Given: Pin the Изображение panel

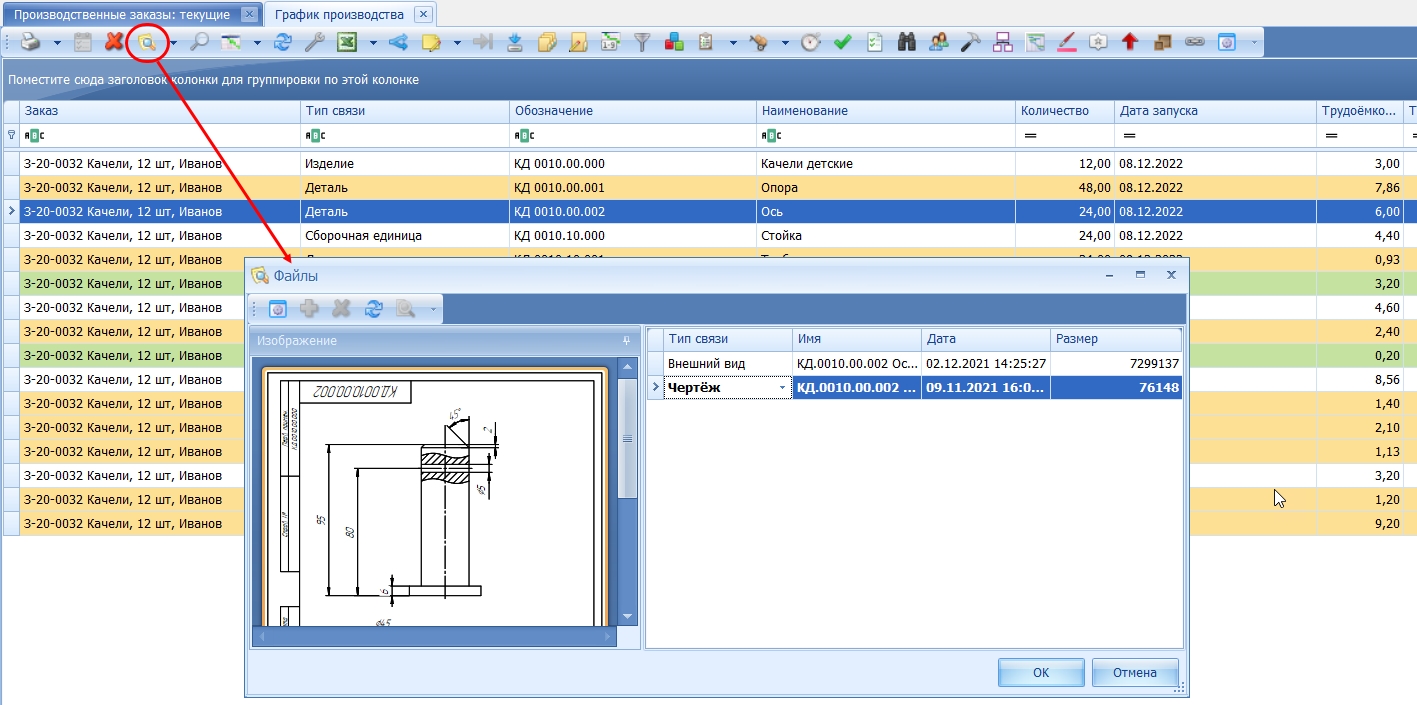Looking at the screenshot, I should (x=627, y=340).
